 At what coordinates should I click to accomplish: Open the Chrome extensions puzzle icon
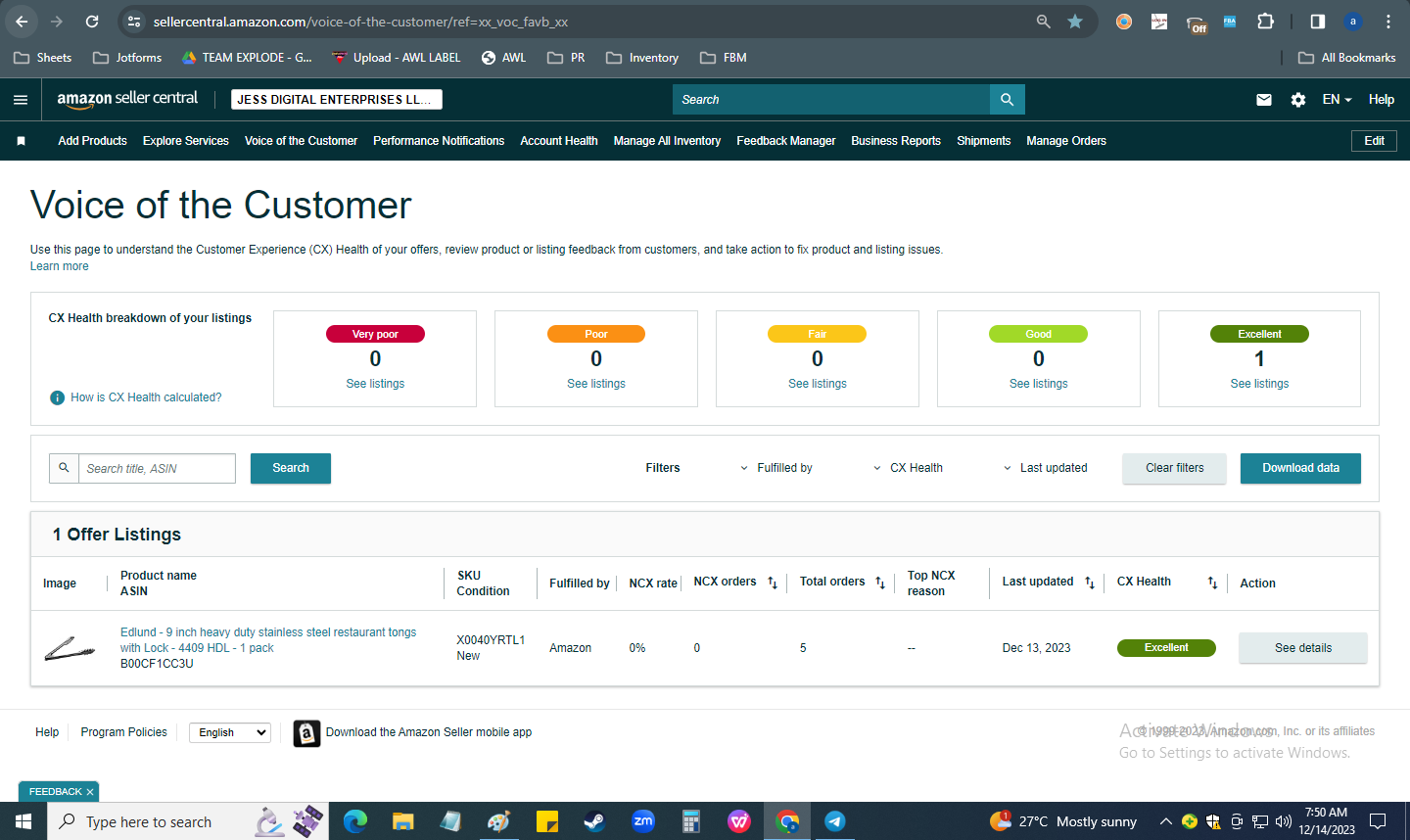tap(1265, 22)
